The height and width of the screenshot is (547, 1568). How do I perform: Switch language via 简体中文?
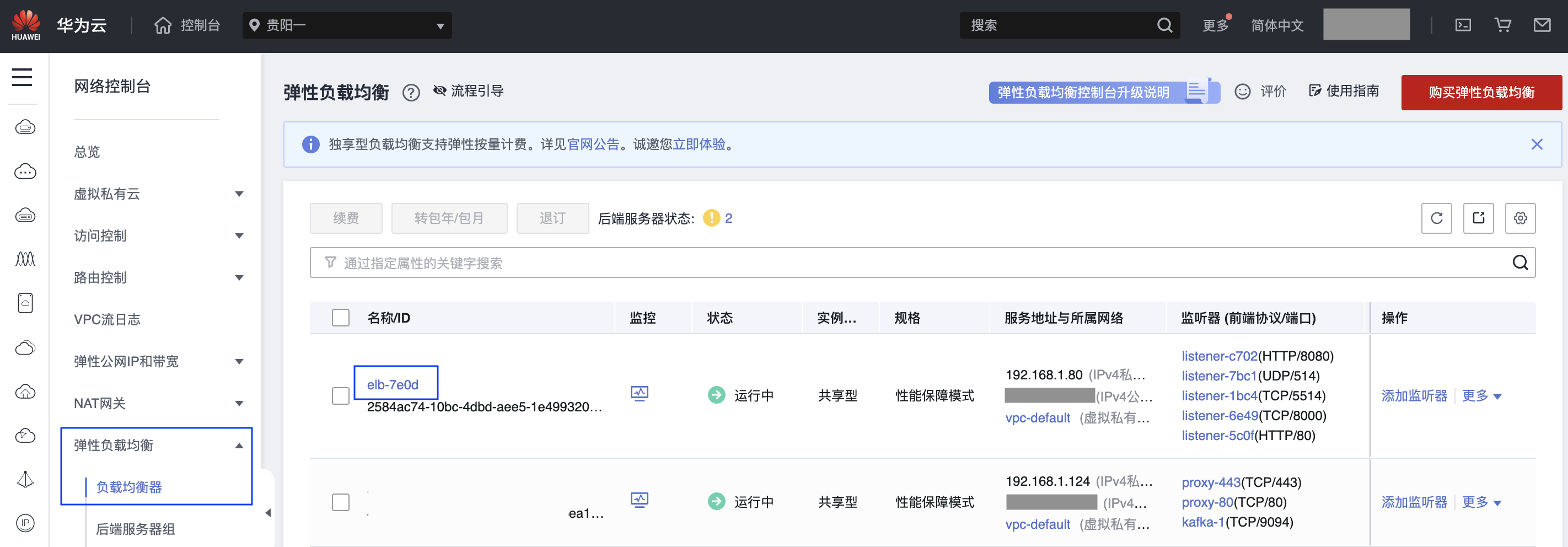1277,25
